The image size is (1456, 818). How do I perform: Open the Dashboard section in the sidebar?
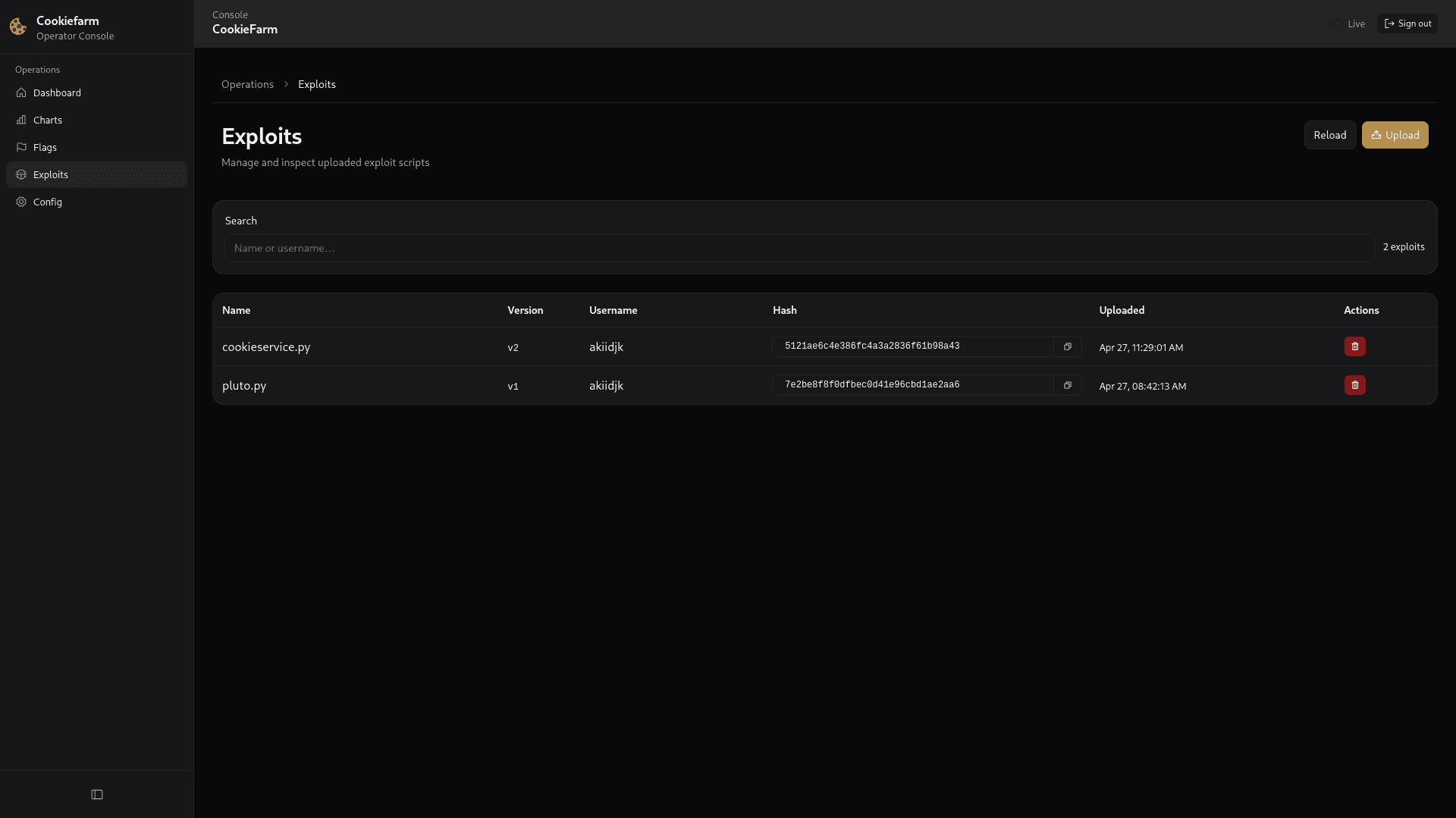click(x=56, y=92)
